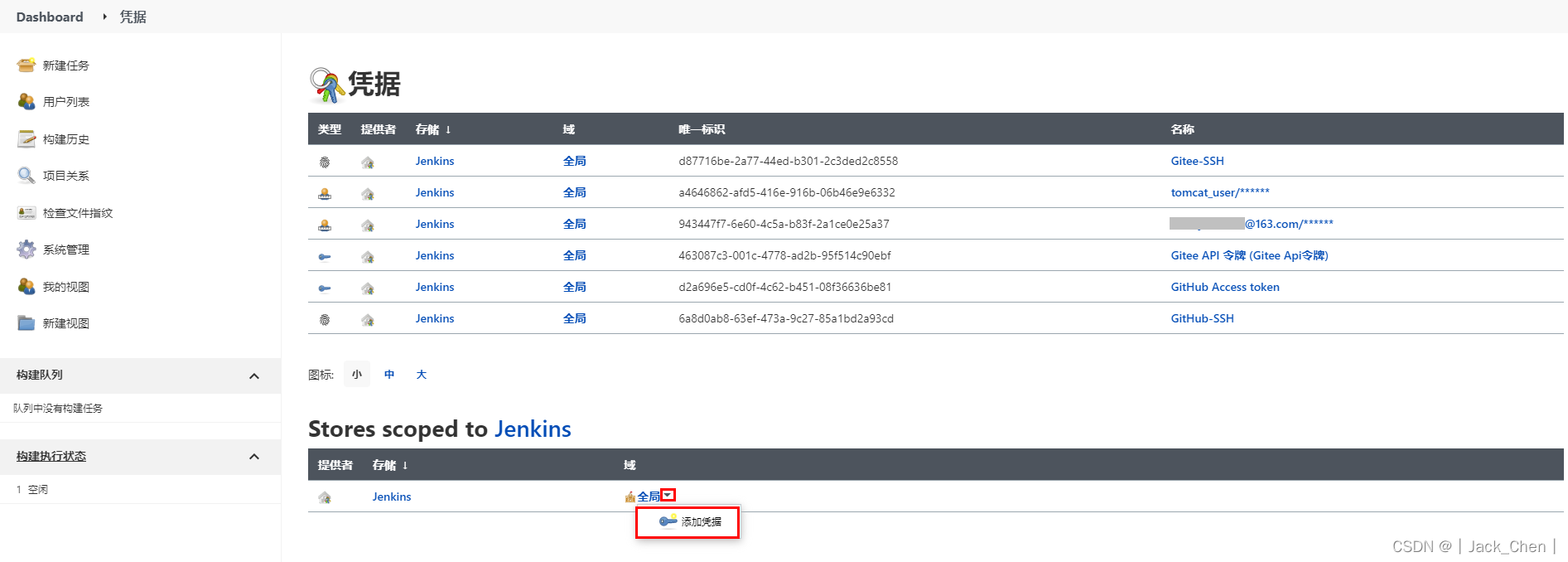This screenshot has height=562, width=1568.
Task: Click the domain icon beside 全局 in Stores table
Action: pos(630,497)
